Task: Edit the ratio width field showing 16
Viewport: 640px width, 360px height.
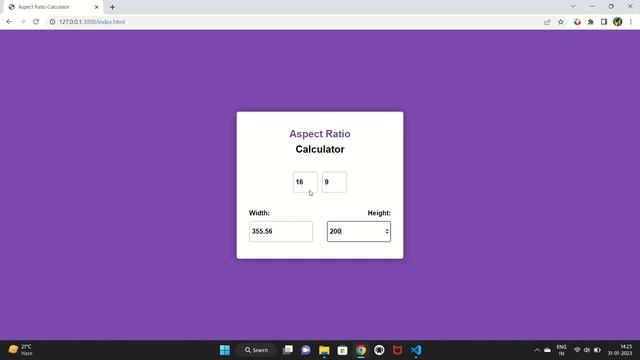Action: (305, 182)
